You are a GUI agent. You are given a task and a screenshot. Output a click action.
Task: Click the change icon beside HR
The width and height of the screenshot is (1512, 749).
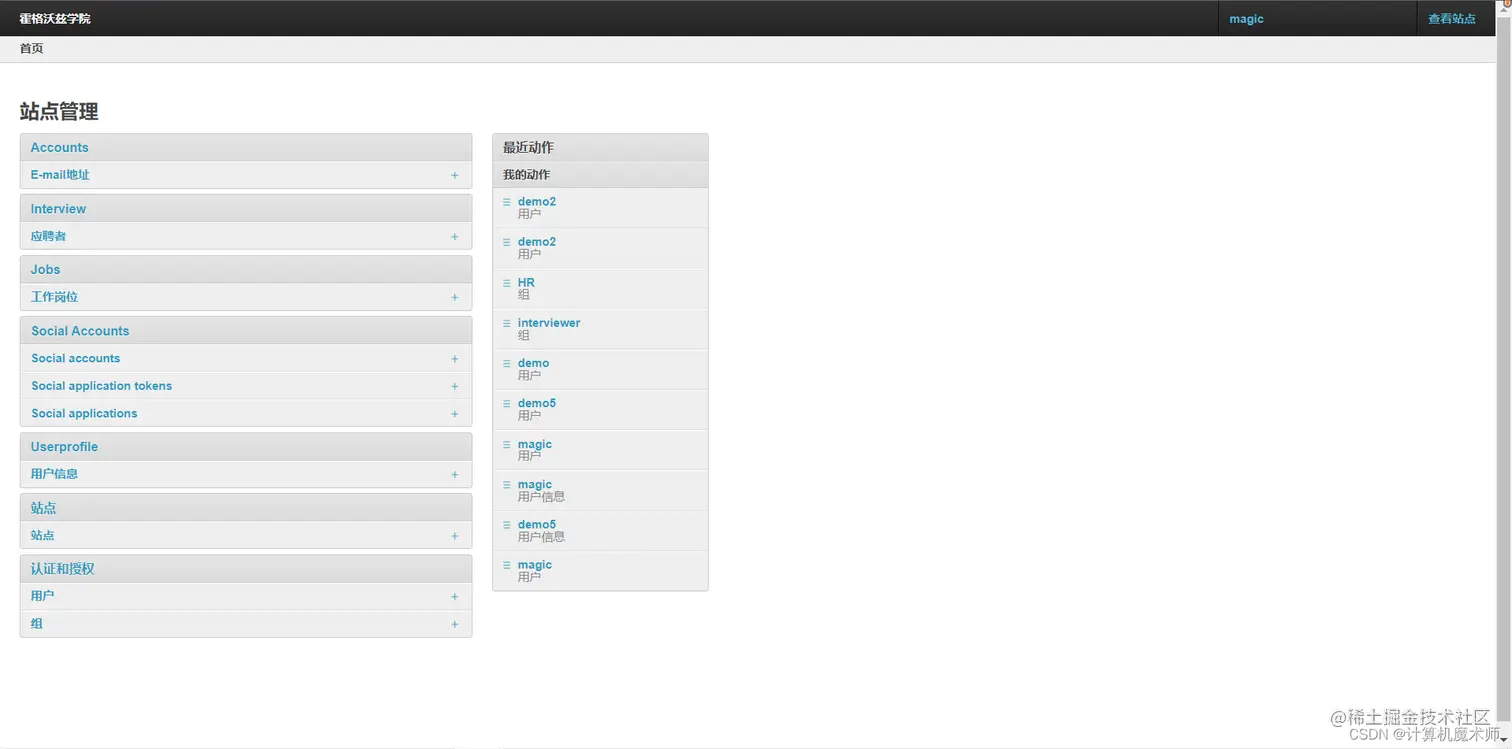click(x=507, y=283)
